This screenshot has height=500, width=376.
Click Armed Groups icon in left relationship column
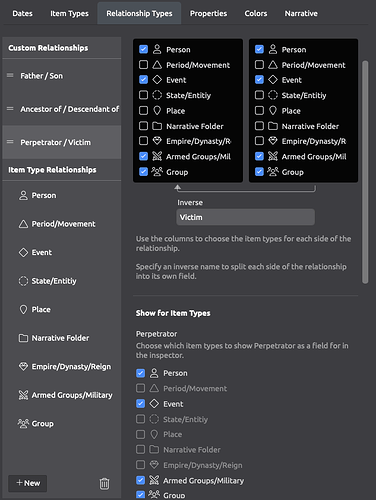tap(157, 156)
